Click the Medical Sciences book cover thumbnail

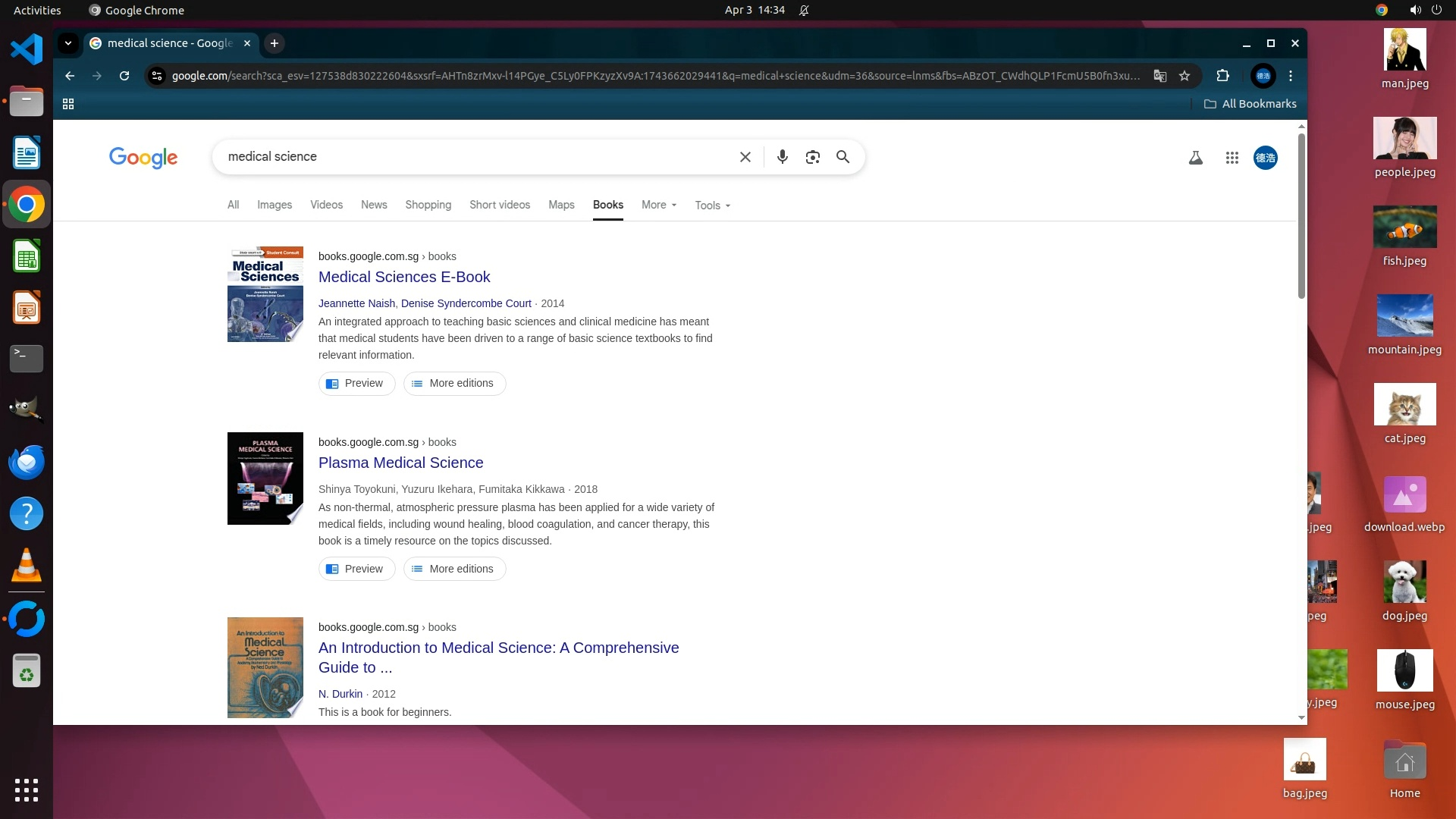tap(265, 294)
